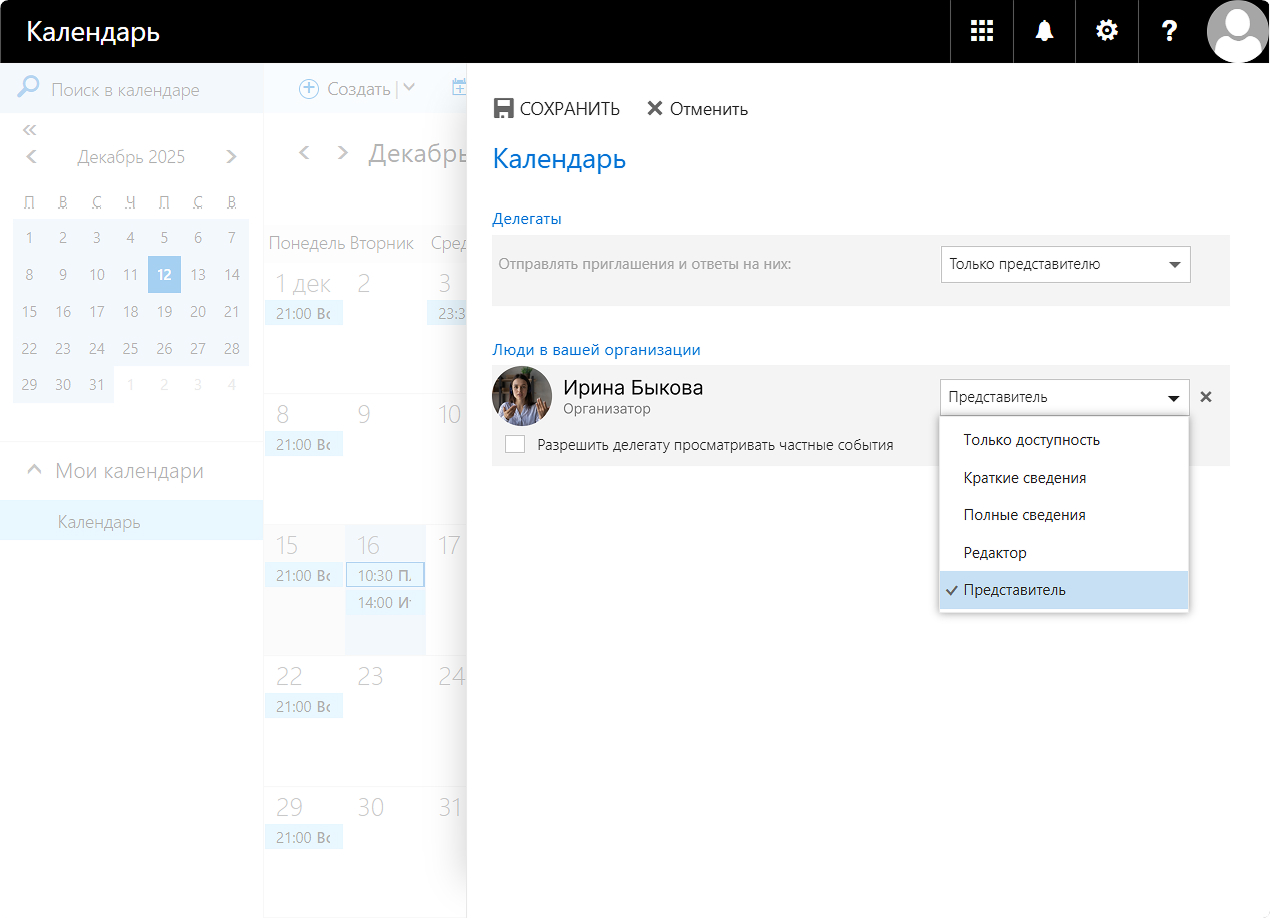Screen dimensions: 1270x918
Task: Go to next month in mini calendar
Action: pyautogui.click(x=232, y=157)
